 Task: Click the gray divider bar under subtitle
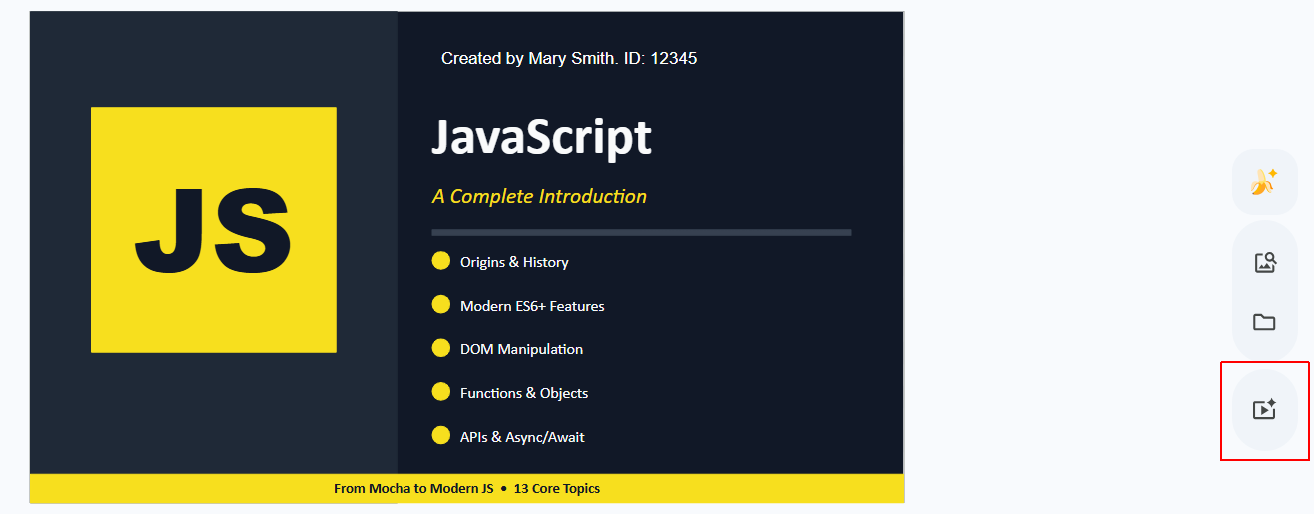pyautogui.click(x=640, y=232)
